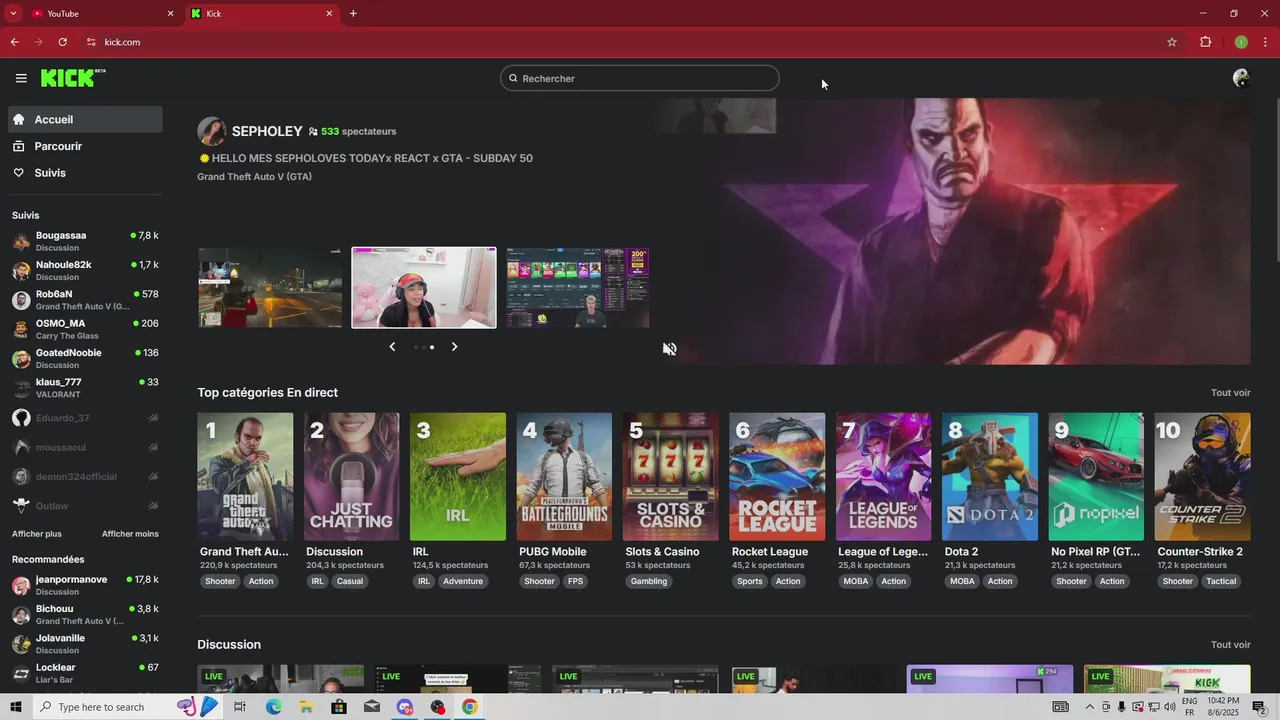1280x720 pixels.
Task: Open offline channel moussaoui
Action: click(x=85, y=447)
